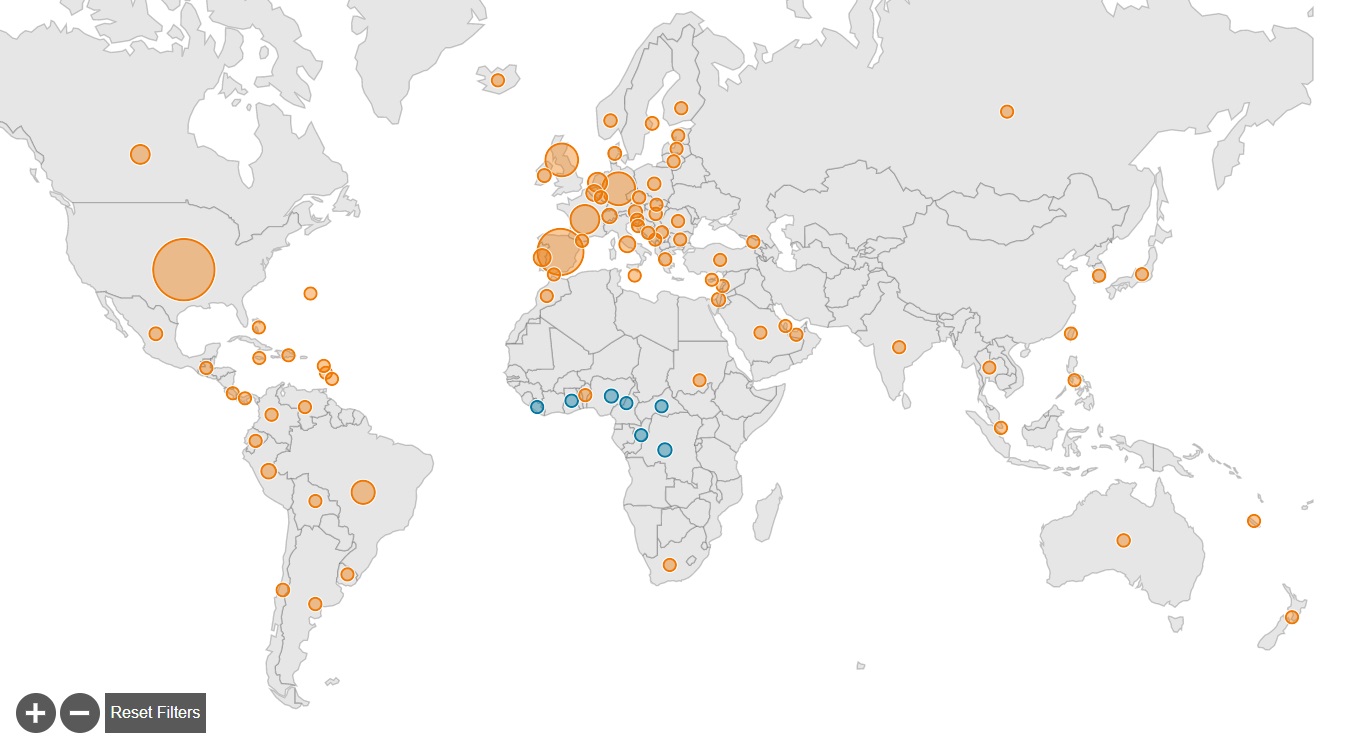Select the orange bubble over Bolivia

point(315,501)
